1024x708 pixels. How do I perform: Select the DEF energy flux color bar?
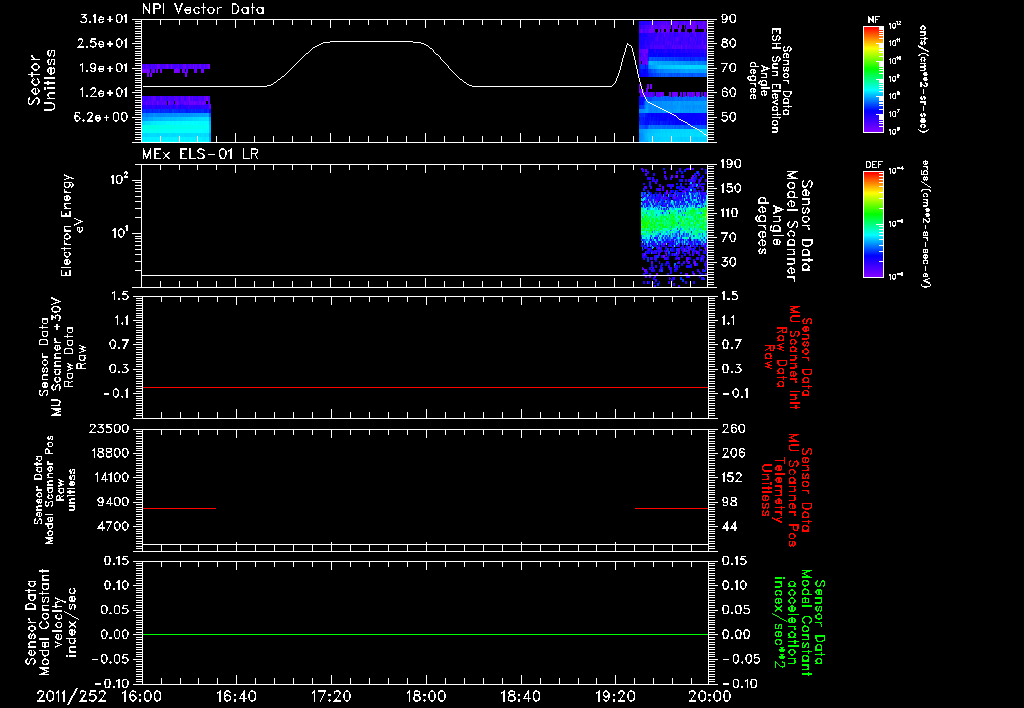click(874, 224)
